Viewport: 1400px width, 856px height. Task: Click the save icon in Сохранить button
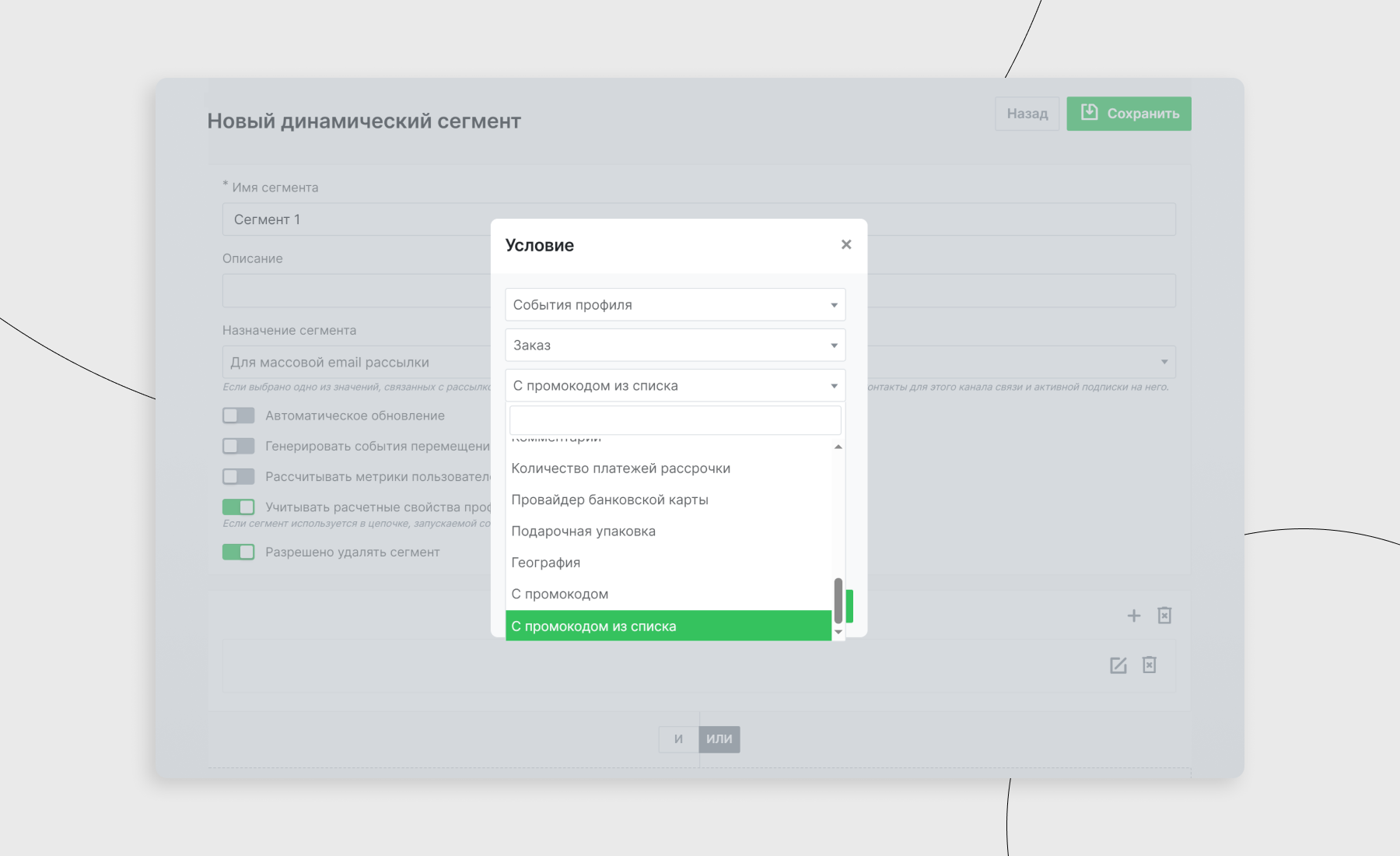[x=1090, y=113]
